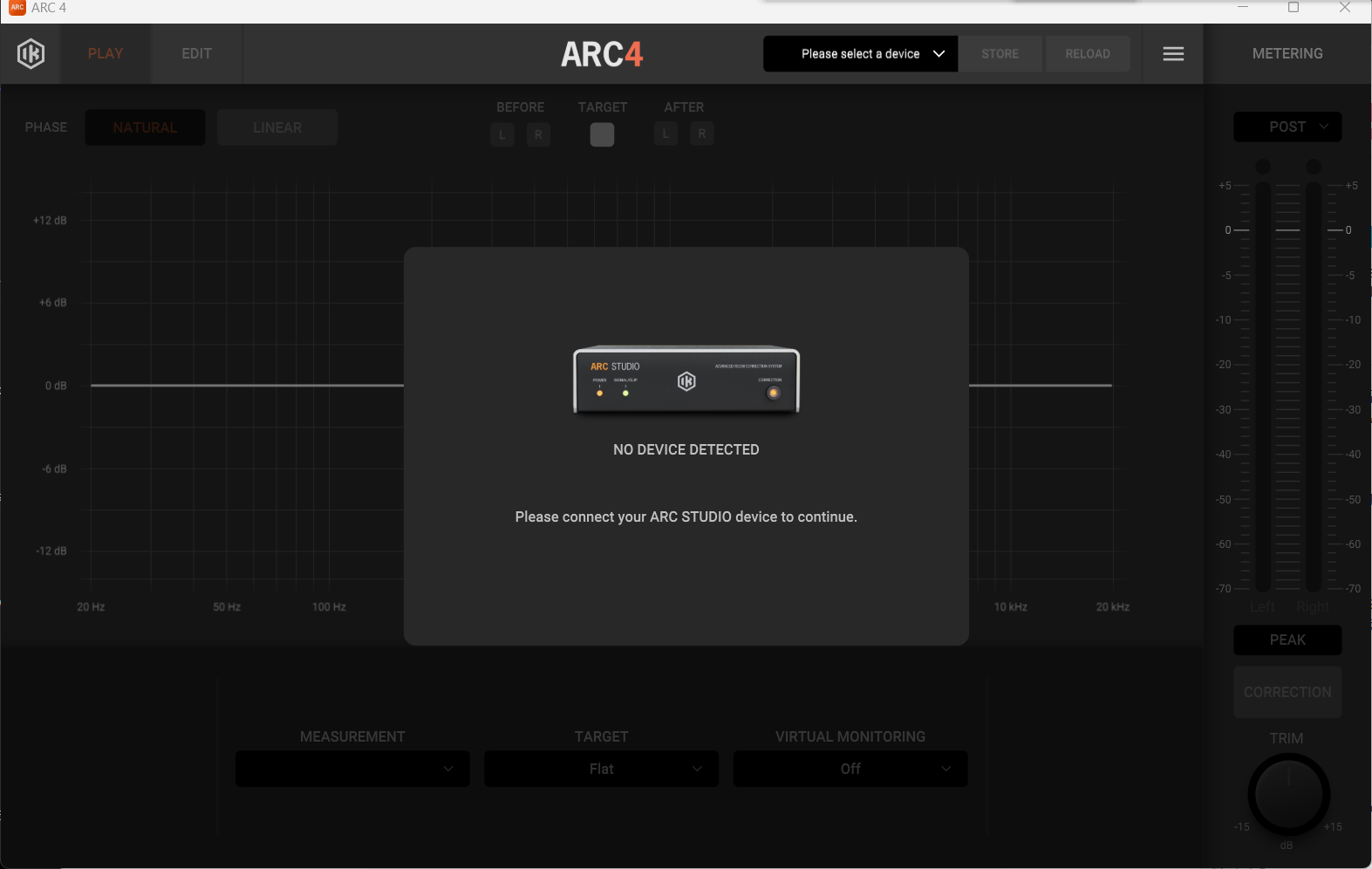Click the IK Multimedia logo icon

coord(31,54)
